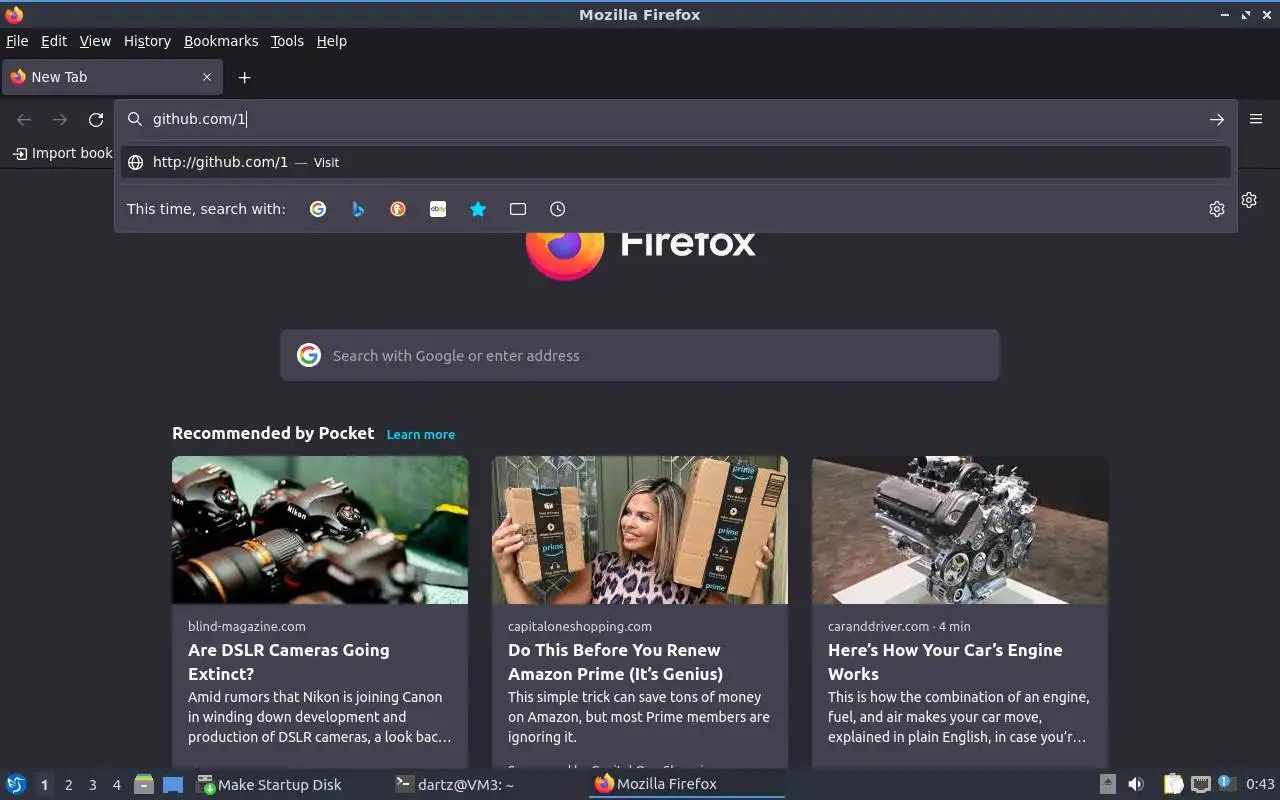Click the eject removable media tray icon

1108,784
